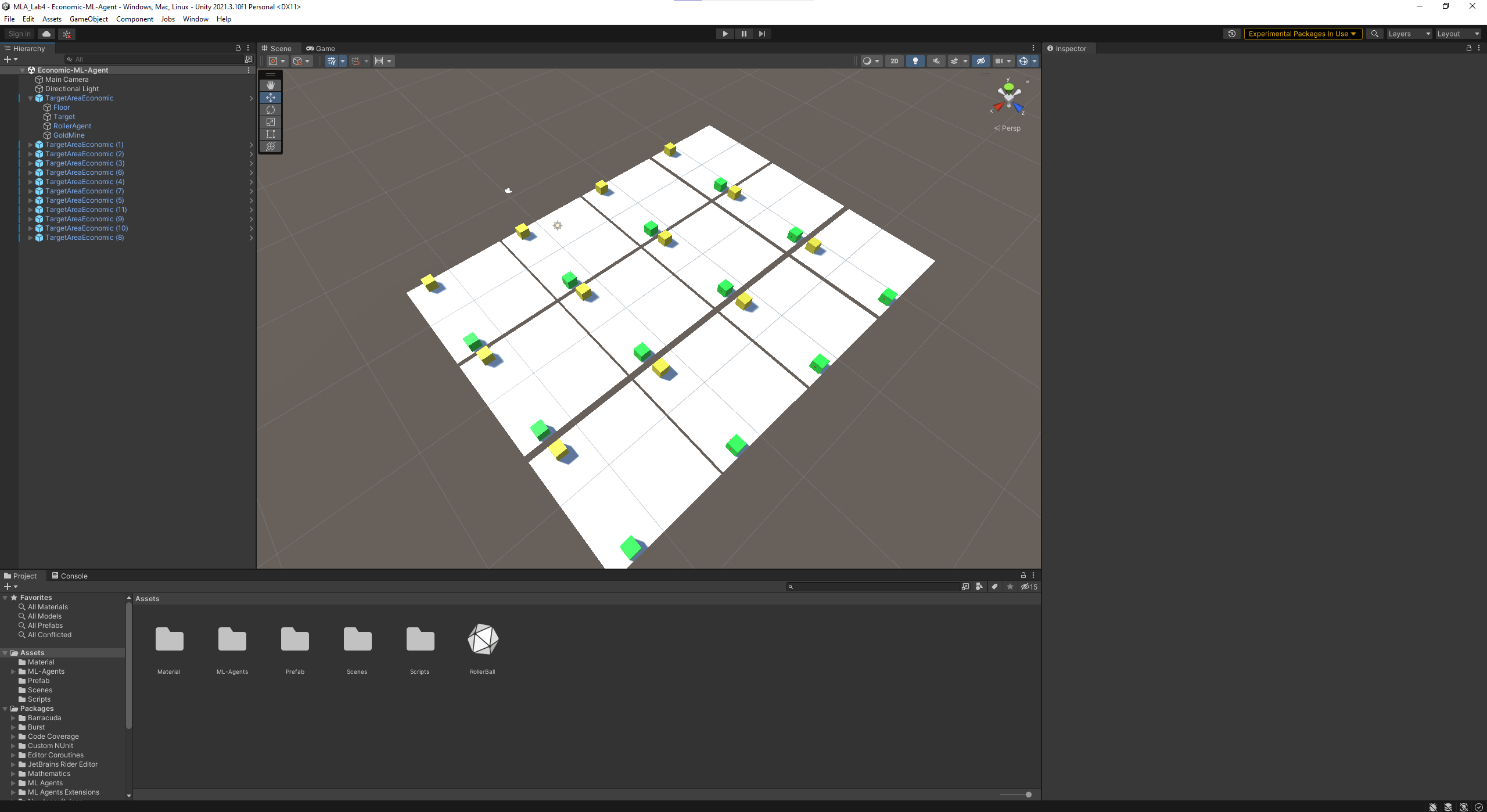
Task: Expand TargetAreaEconomic (1) in the Hierarchy
Action: (x=30, y=145)
